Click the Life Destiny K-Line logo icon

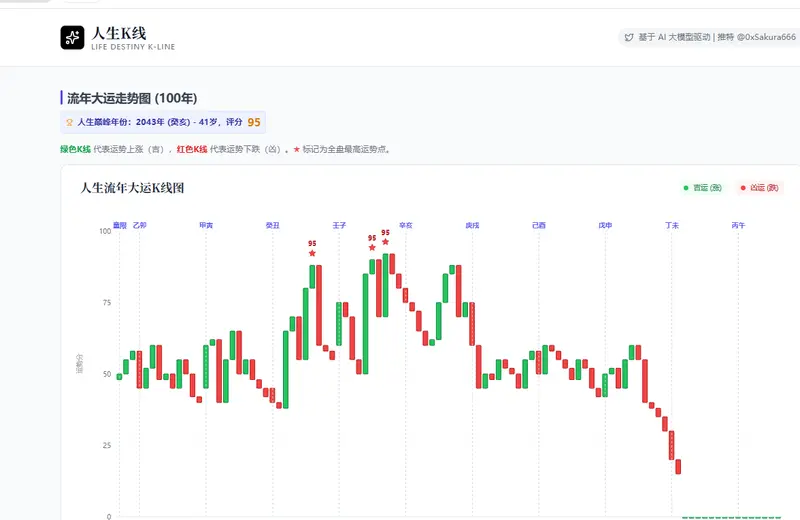coord(72,38)
